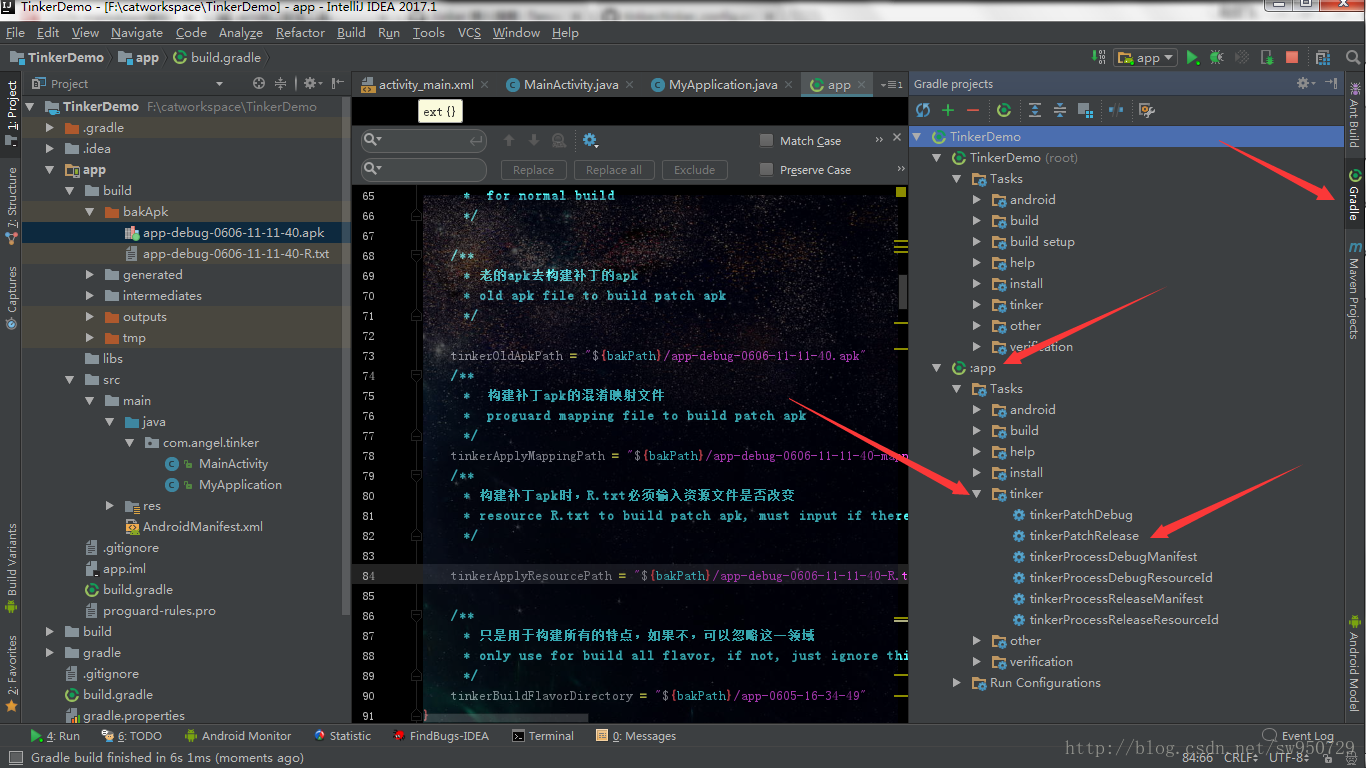Open the VCS menu

[469, 32]
